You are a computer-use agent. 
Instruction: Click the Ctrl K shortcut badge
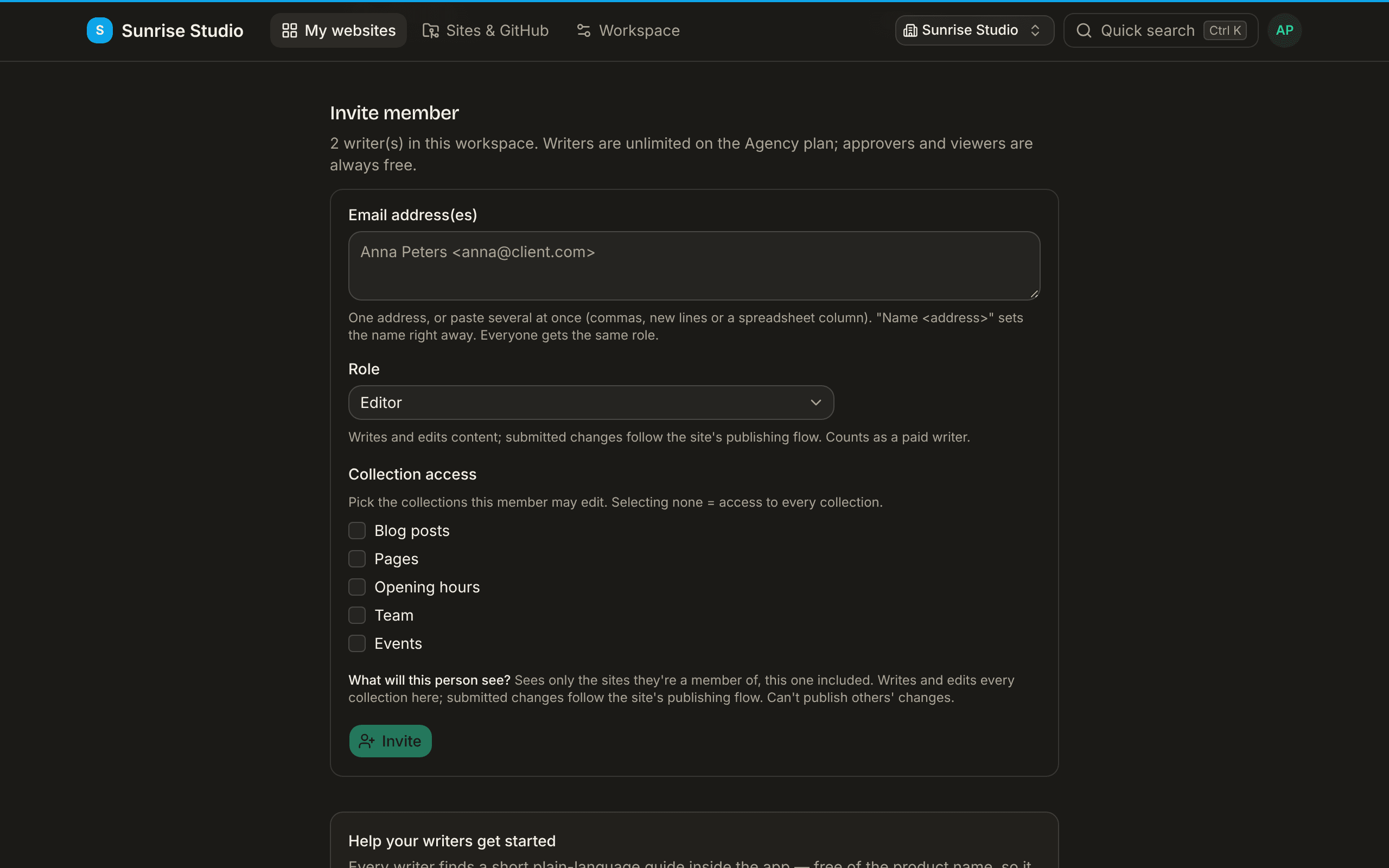point(1225,30)
